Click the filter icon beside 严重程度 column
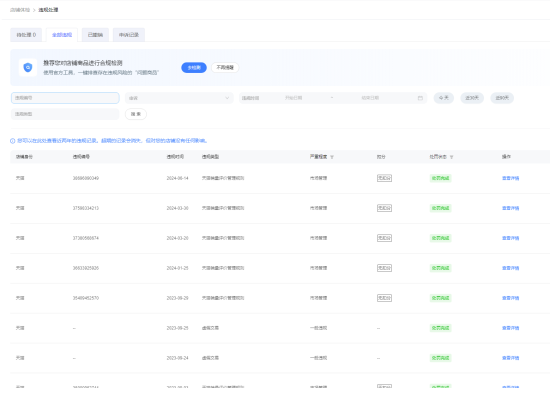 332,157
